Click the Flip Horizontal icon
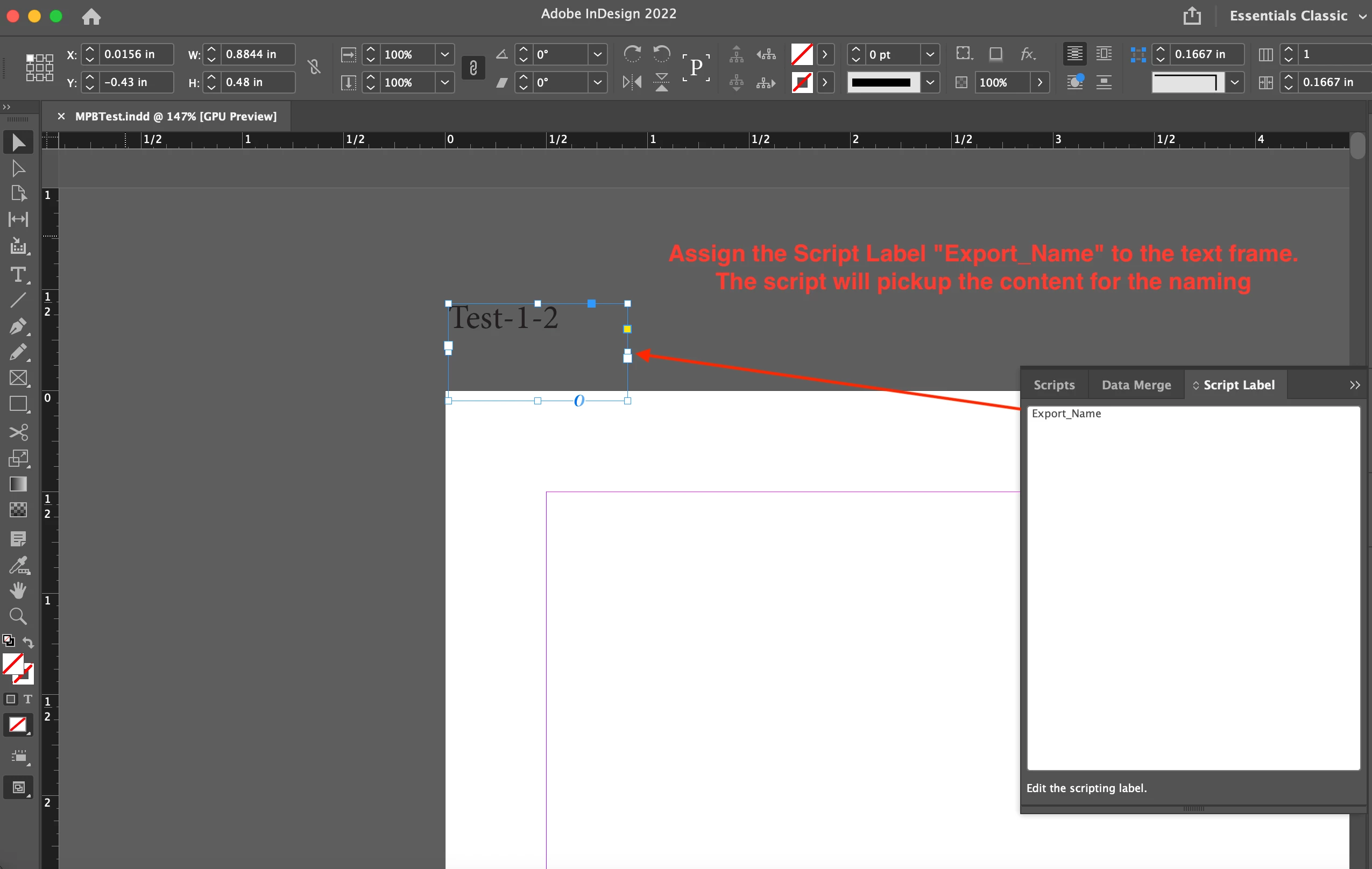The height and width of the screenshot is (869, 1372). pyautogui.click(x=632, y=83)
